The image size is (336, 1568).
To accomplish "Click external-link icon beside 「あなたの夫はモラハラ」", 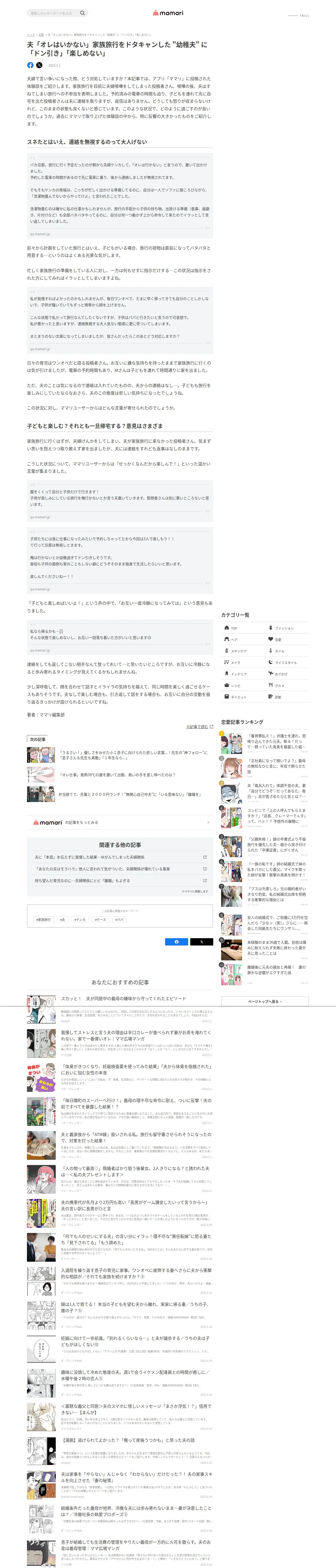I will tap(205, 869).
